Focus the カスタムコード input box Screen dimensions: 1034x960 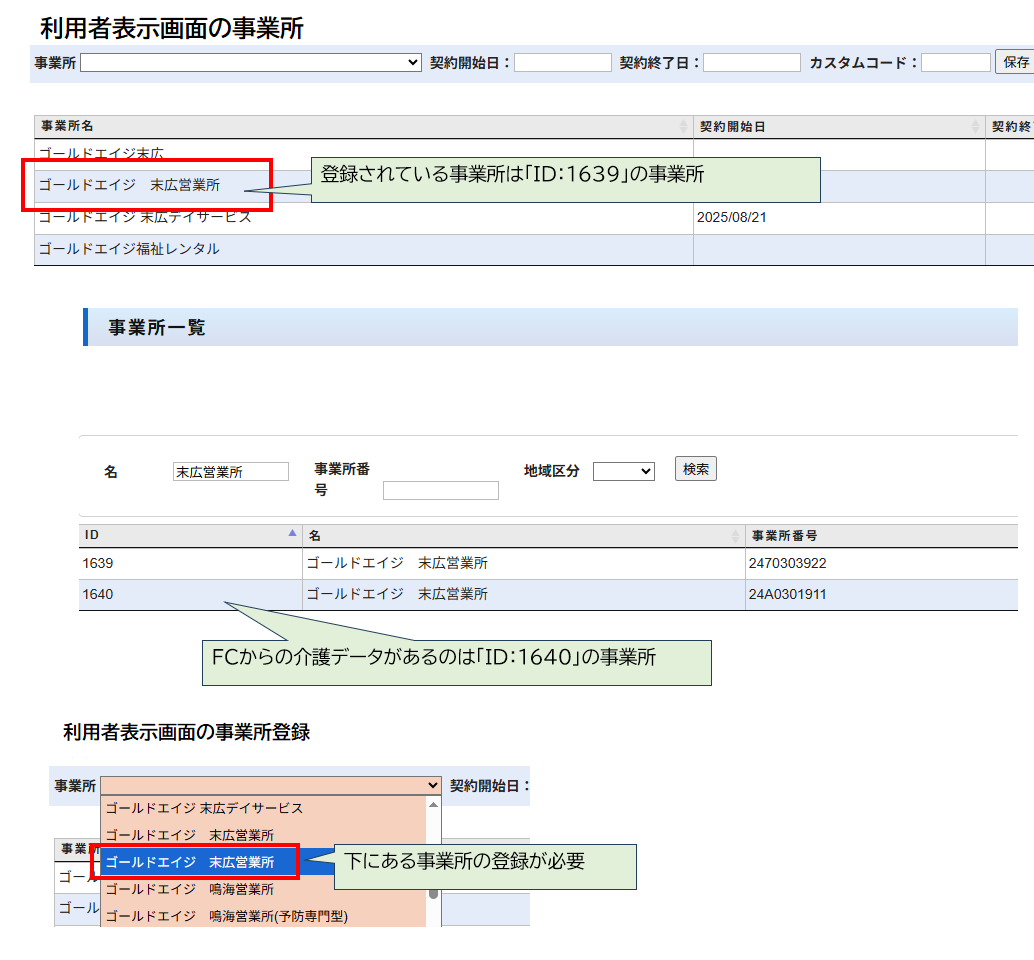pos(955,63)
